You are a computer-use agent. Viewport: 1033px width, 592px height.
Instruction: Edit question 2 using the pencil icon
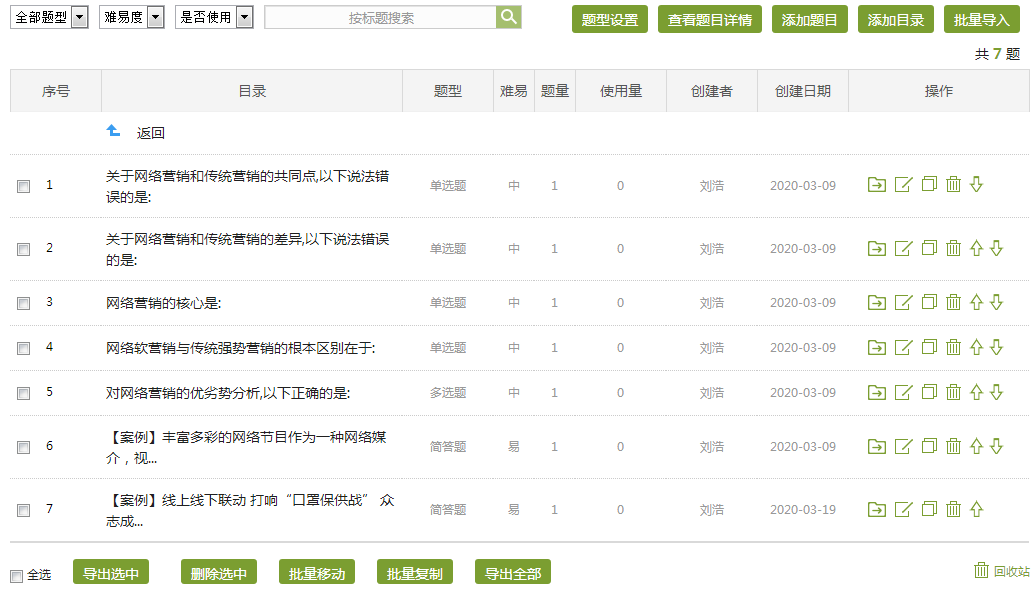tap(903, 248)
